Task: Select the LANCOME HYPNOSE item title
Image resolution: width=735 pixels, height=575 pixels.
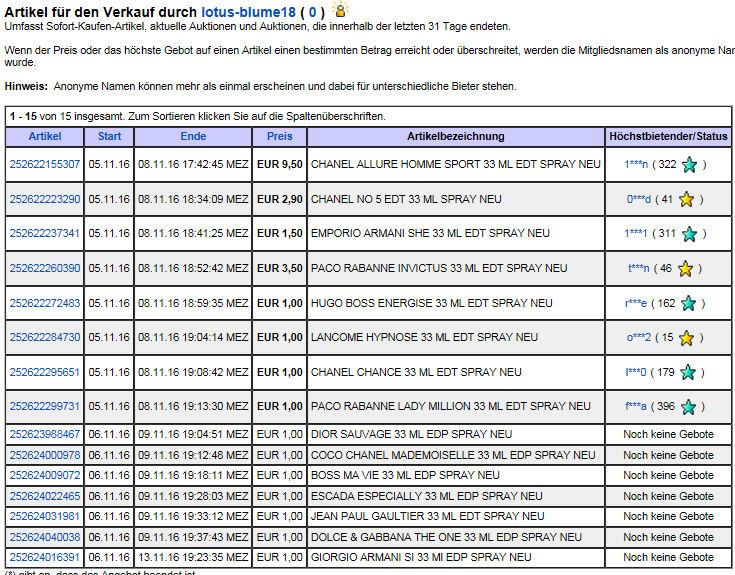Action: pos(424,337)
